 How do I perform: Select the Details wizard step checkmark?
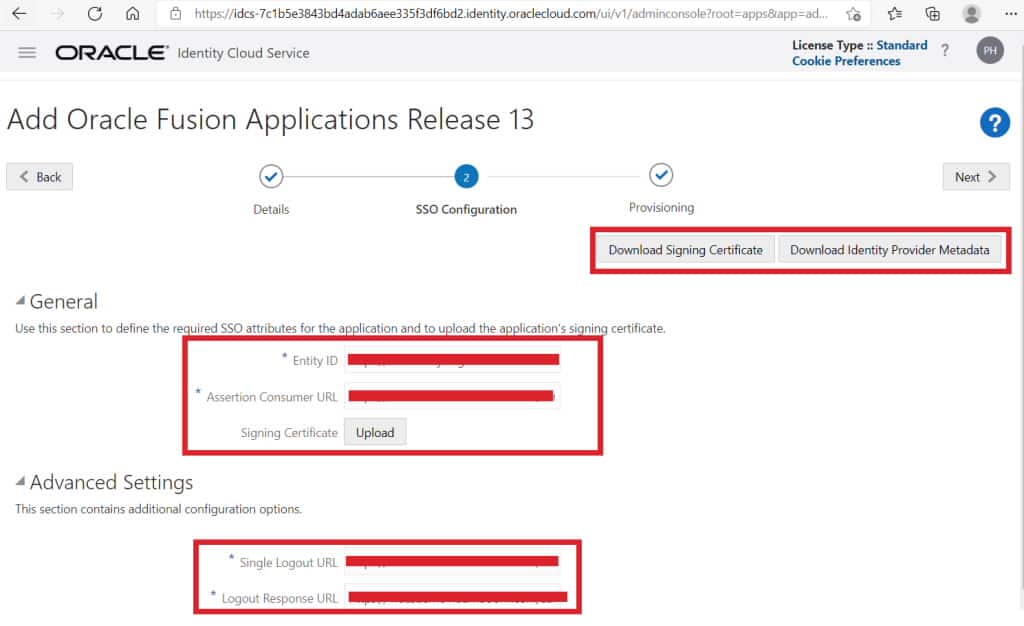click(x=270, y=176)
